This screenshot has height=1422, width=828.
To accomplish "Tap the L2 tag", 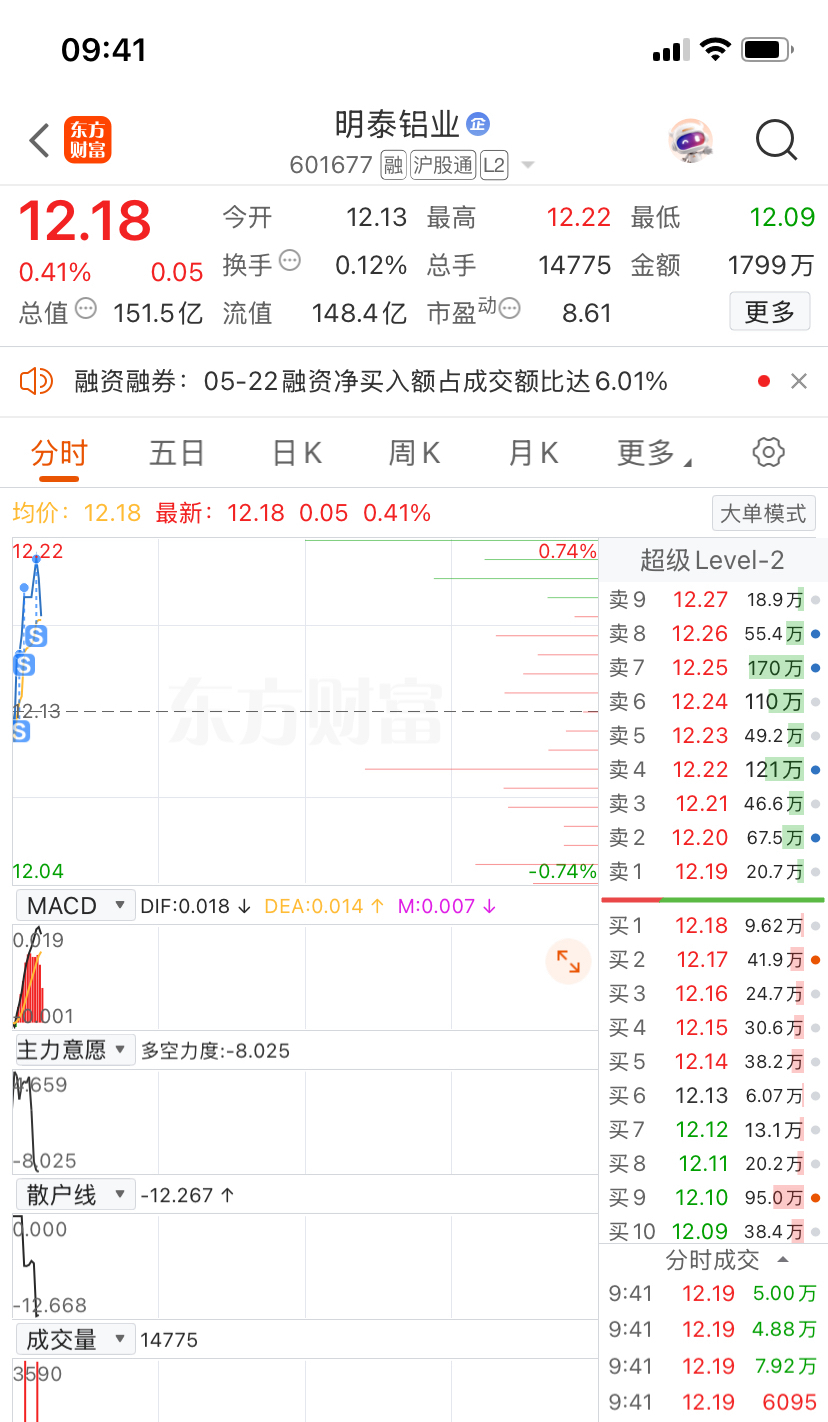I will (x=494, y=165).
